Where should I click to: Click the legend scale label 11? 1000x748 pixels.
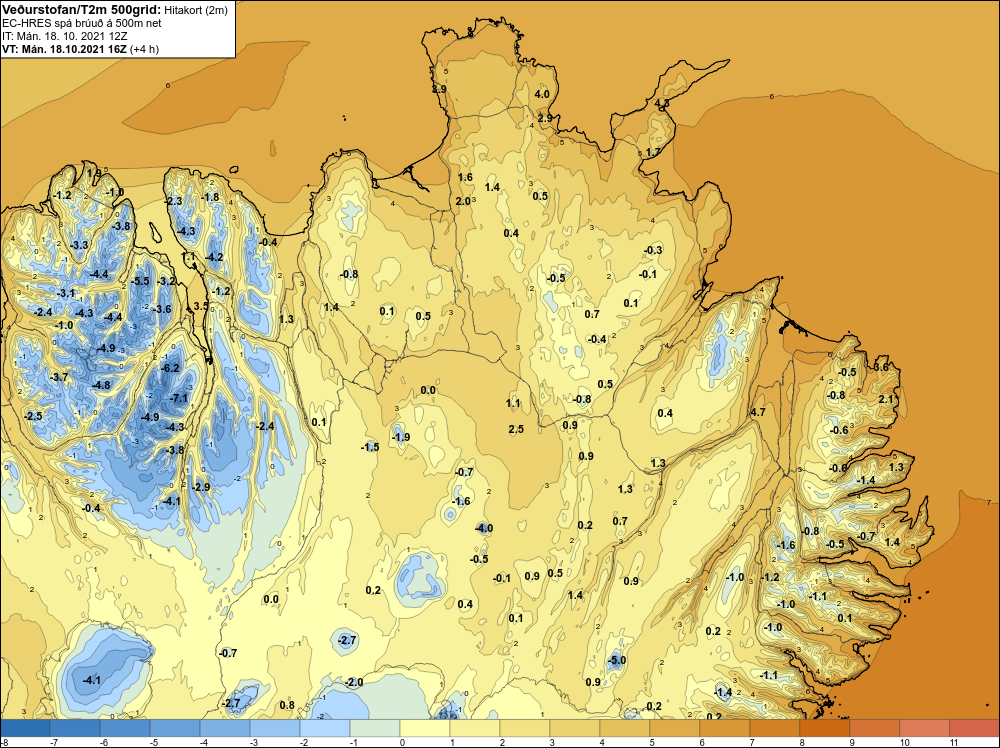(x=954, y=742)
